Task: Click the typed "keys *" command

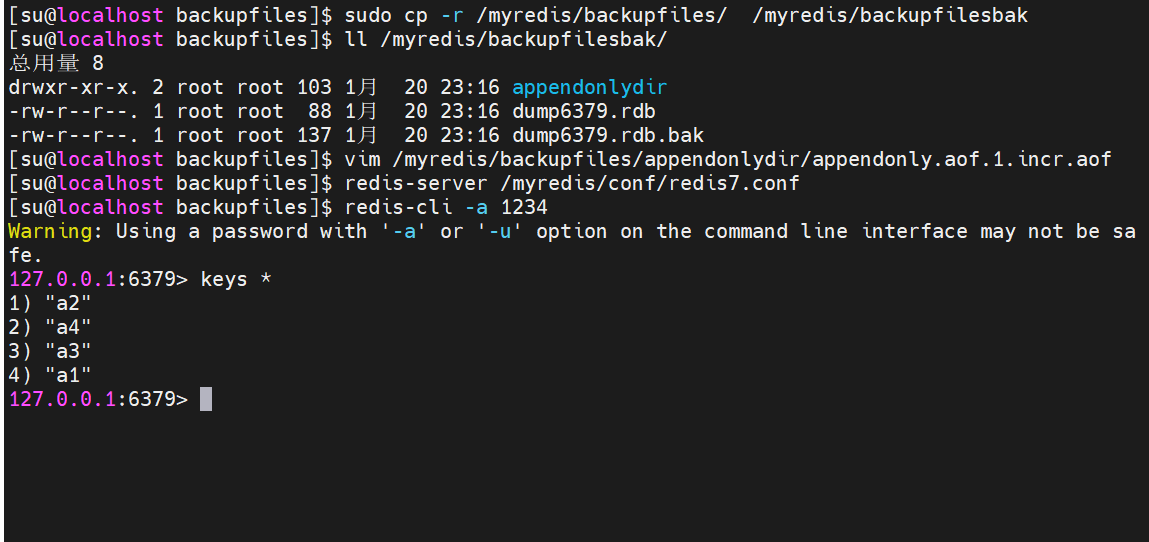Action: point(236,279)
